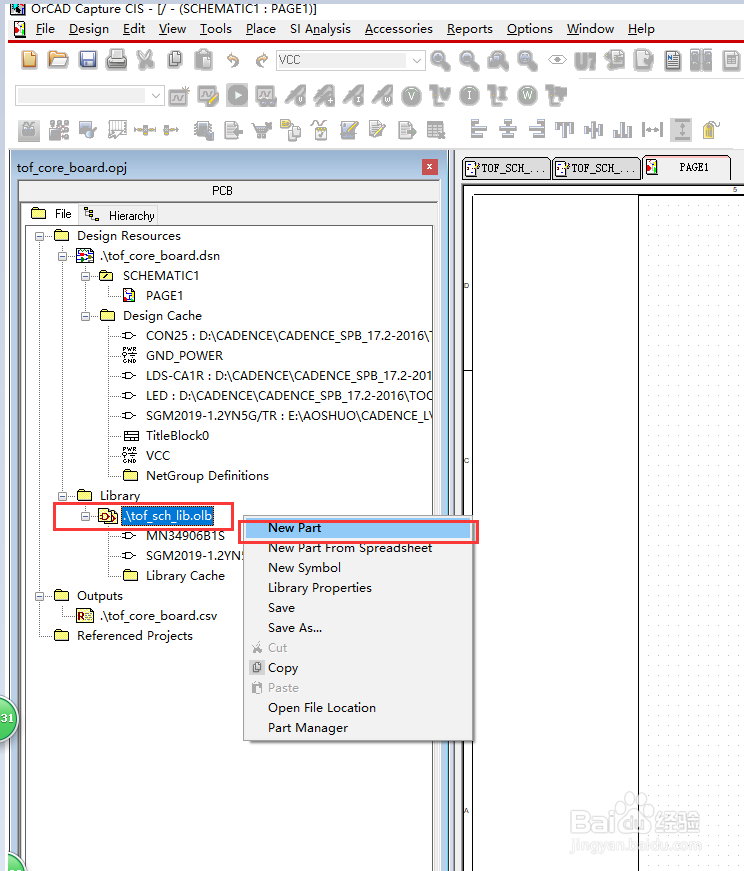
Task: Choose New Symbol from context menu
Action: tap(358, 568)
